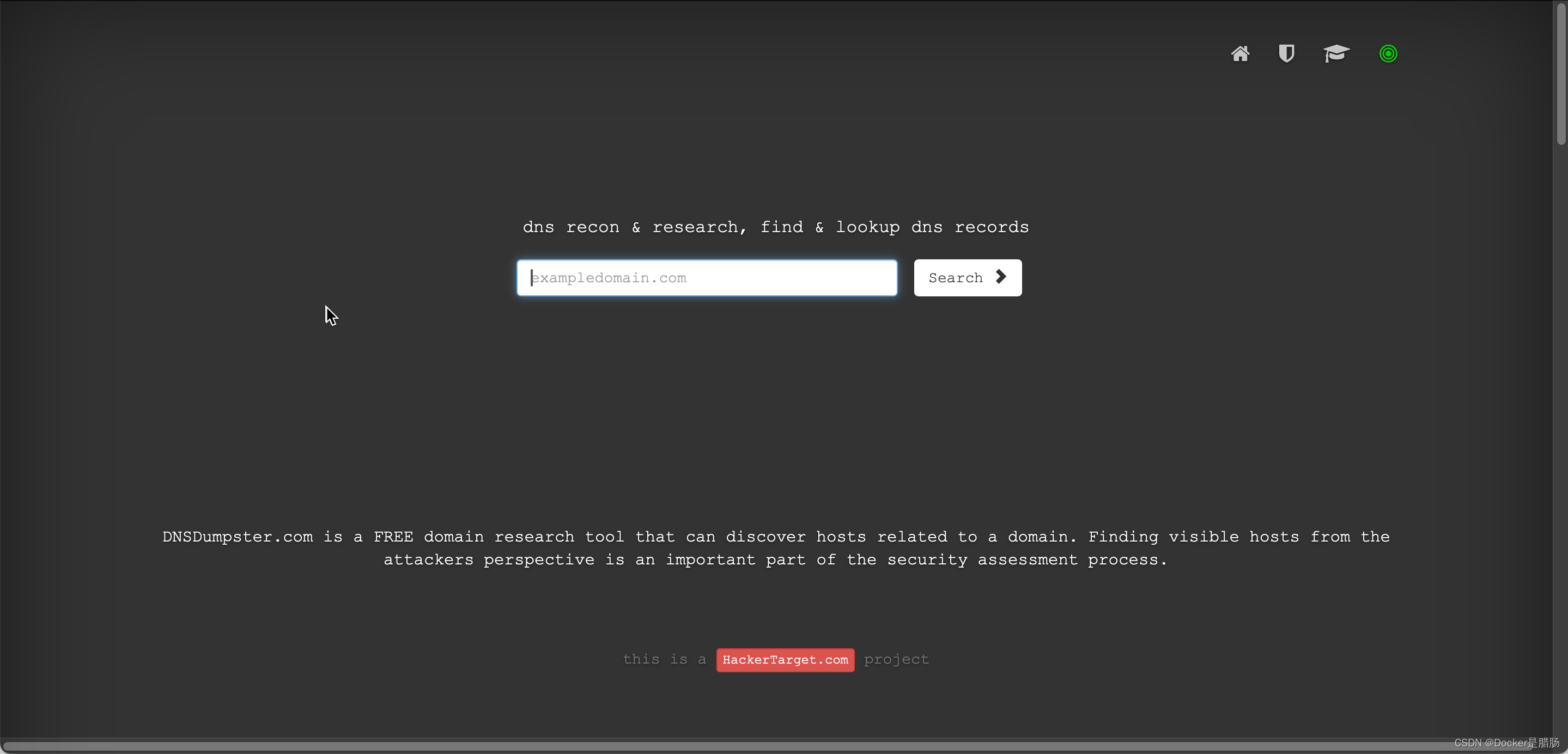Click the Search button
Screen dimensions: 1568x754
[x=967, y=278]
